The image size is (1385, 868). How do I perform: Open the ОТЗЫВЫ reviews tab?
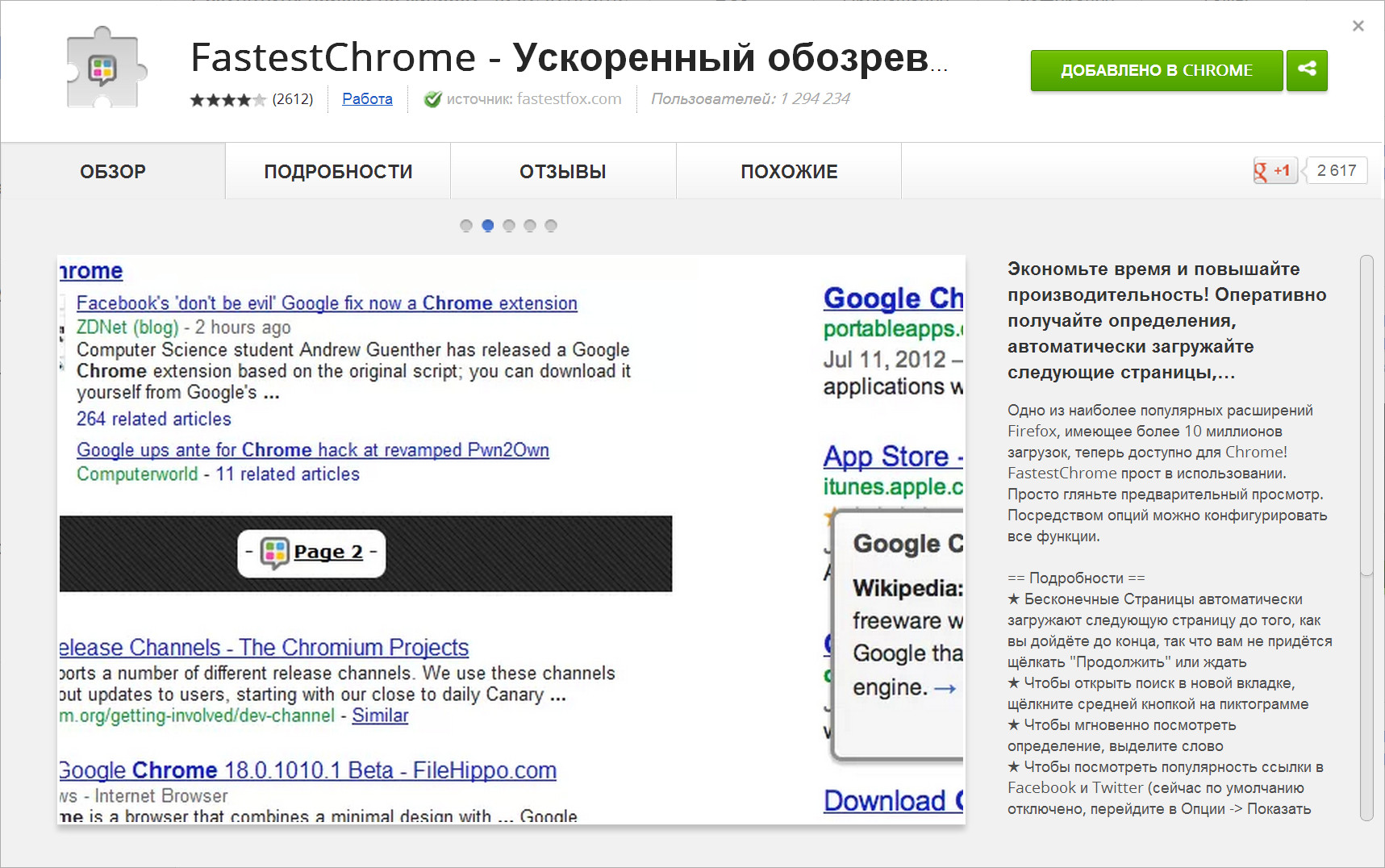563,172
